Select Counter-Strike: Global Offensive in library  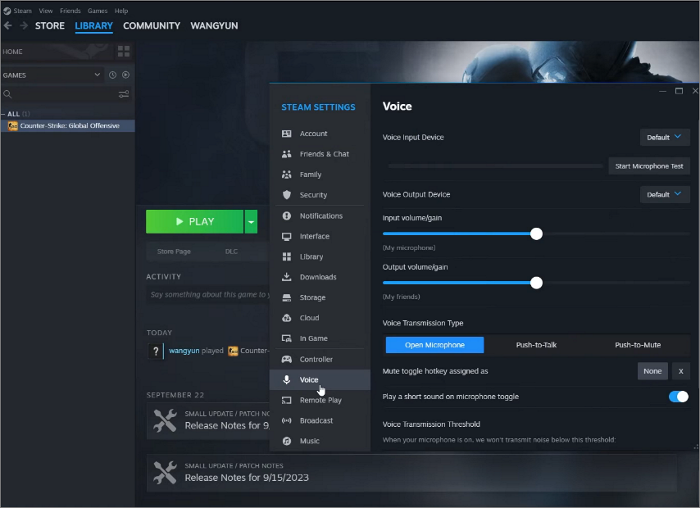68,126
